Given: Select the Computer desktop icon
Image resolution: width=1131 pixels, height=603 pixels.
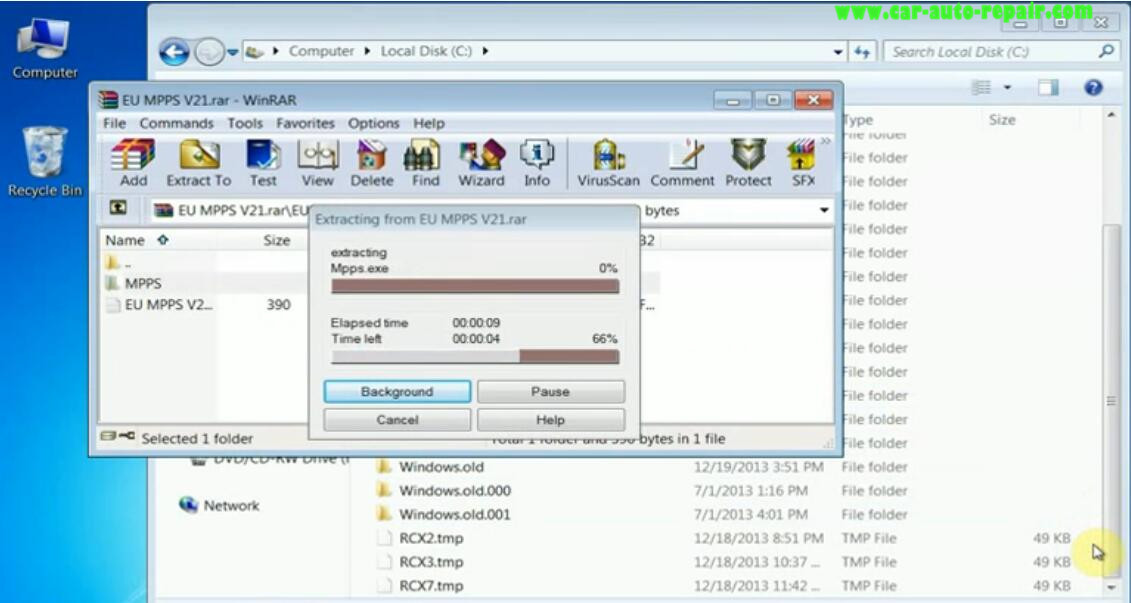Looking at the screenshot, I should coord(44,48).
